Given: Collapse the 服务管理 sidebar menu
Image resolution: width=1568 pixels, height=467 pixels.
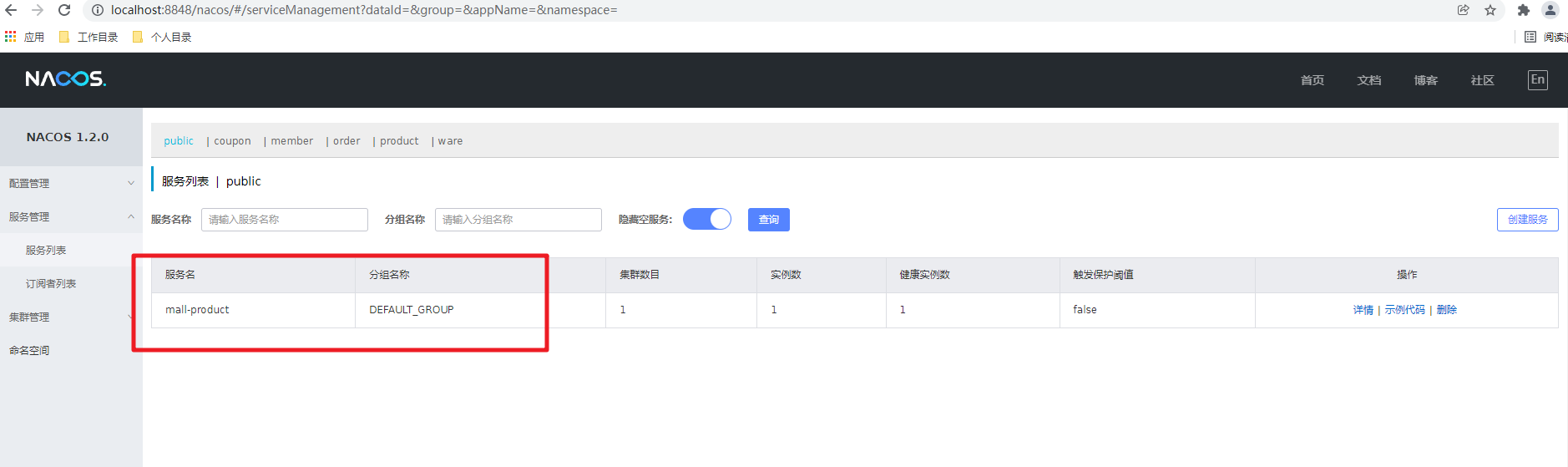Looking at the screenshot, I should pyautogui.click(x=71, y=216).
